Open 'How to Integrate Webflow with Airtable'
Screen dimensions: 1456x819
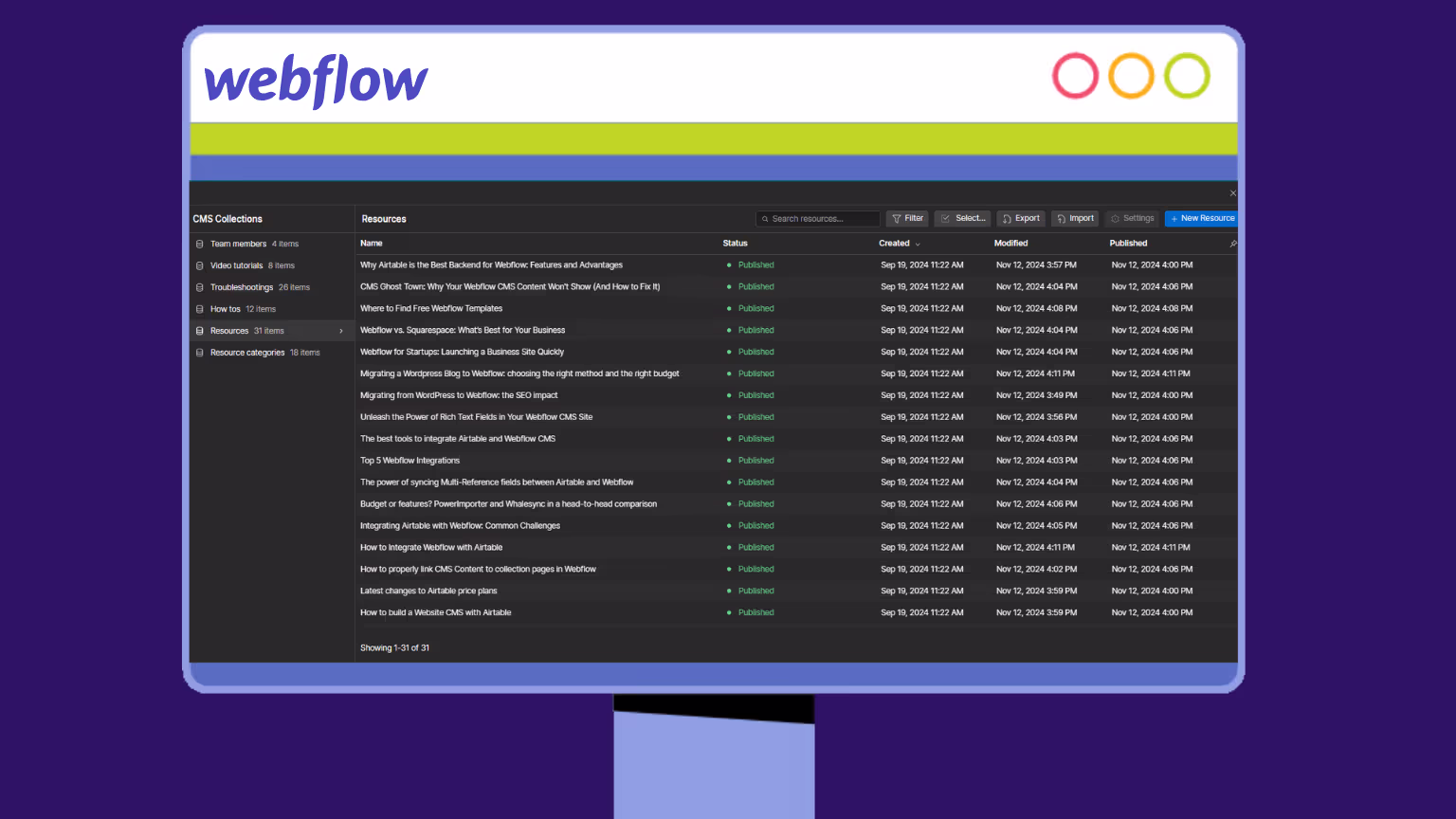(x=431, y=549)
